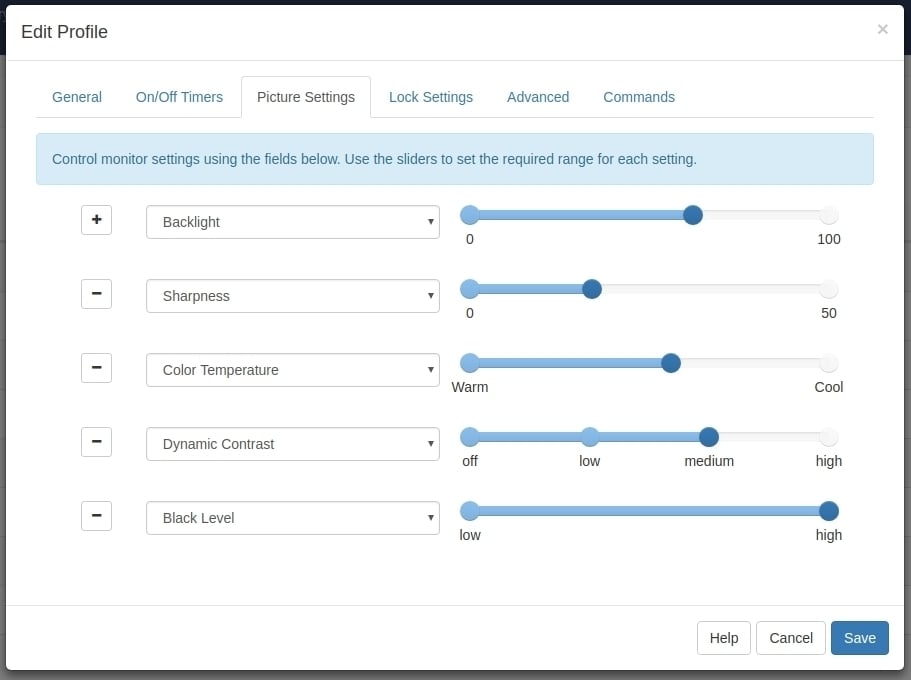911x680 pixels.
Task: Click the Dynamic Contrast slider handle
Action: click(x=709, y=437)
